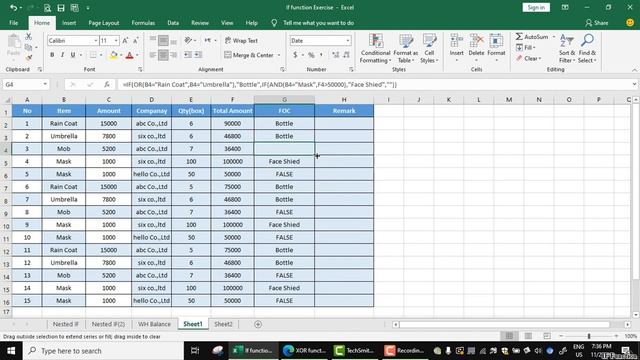
Task: Click the Undo arrow in quick access toolbar
Action: coord(13,8)
